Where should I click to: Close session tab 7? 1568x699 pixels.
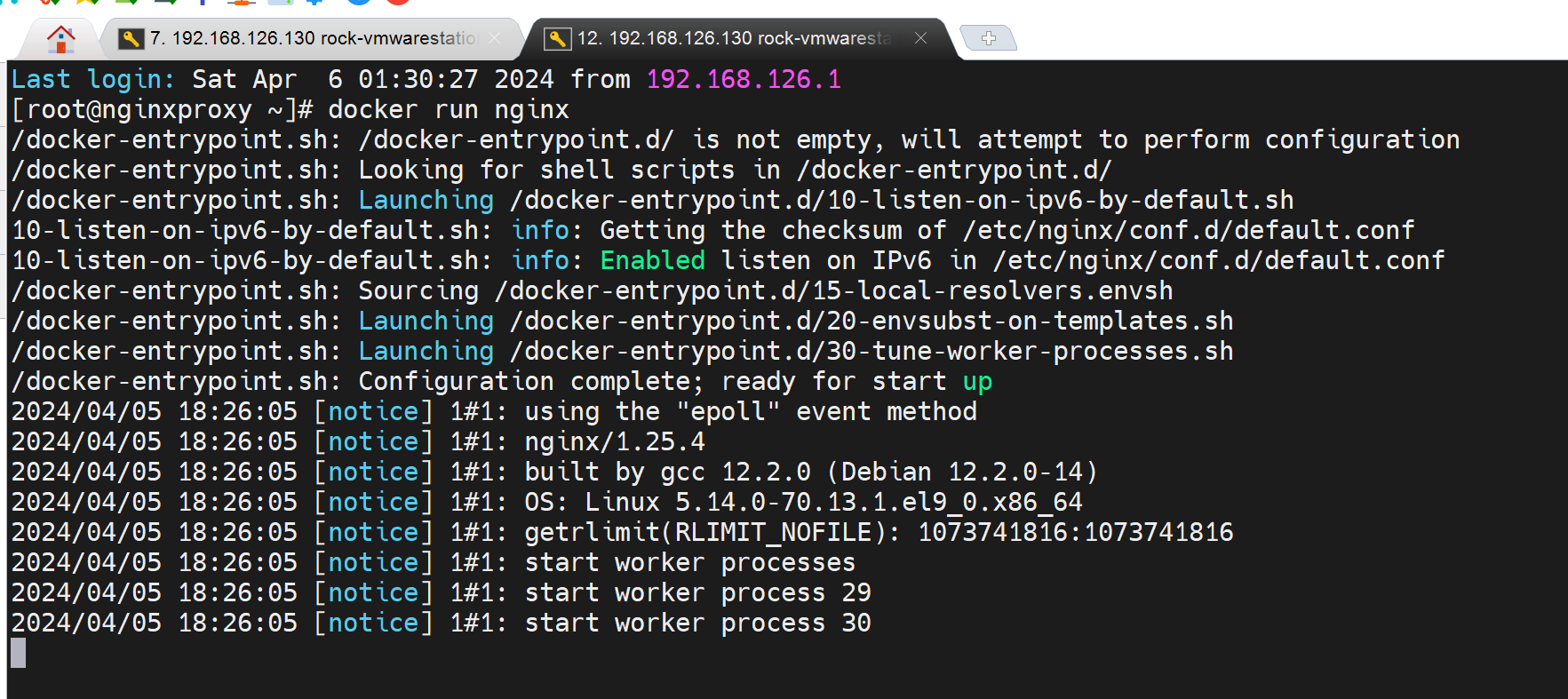point(494,38)
